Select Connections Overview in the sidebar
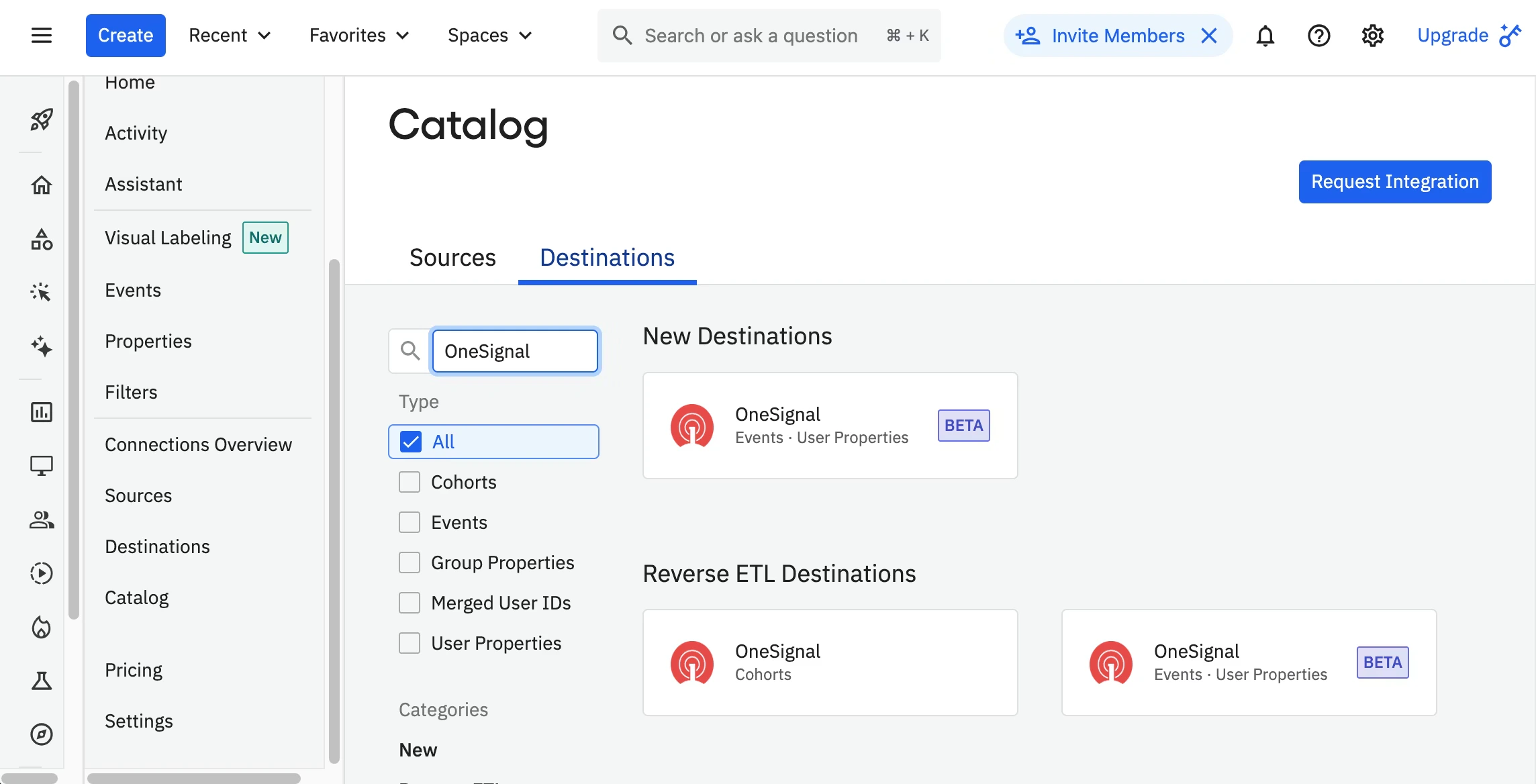 tap(199, 444)
